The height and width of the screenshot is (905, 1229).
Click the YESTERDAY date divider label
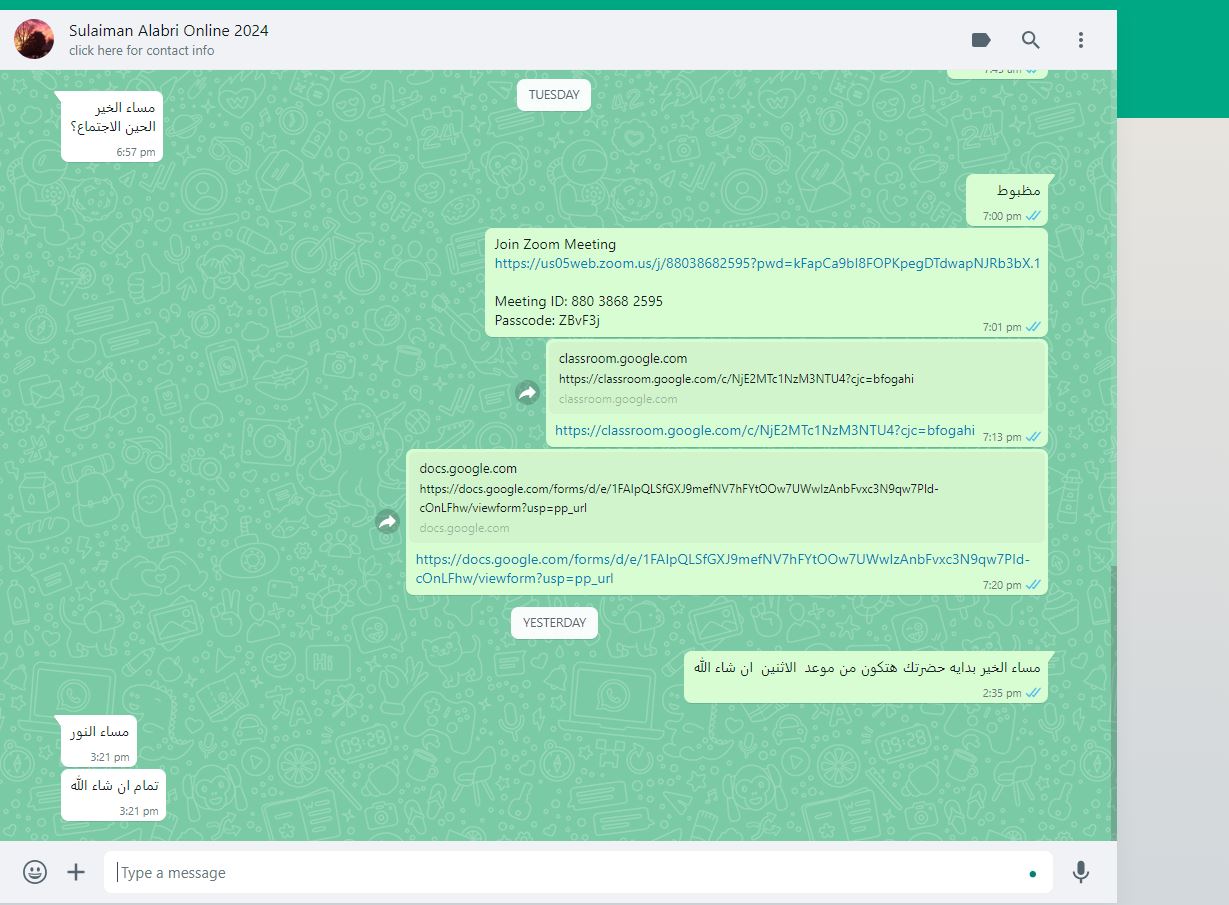click(554, 622)
